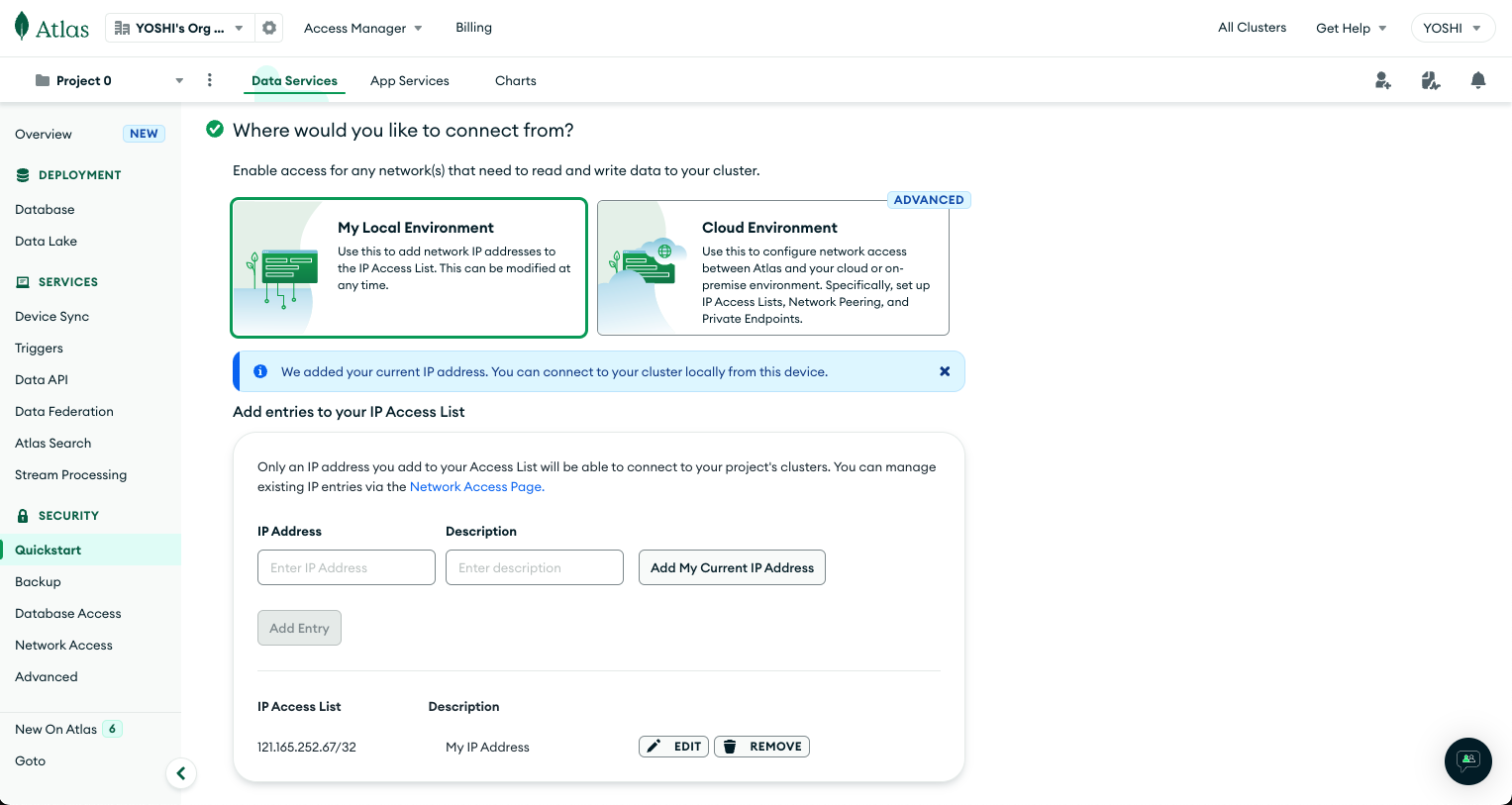Image resolution: width=1512 pixels, height=805 pixels.
Task: Open Device Sync in the sidebar
Action: 51,316
